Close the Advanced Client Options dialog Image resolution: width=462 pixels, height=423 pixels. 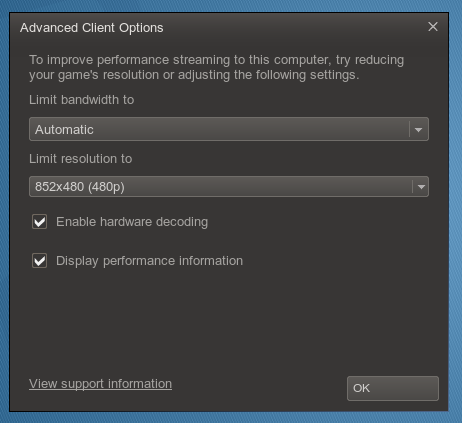[x=433, y=27]
